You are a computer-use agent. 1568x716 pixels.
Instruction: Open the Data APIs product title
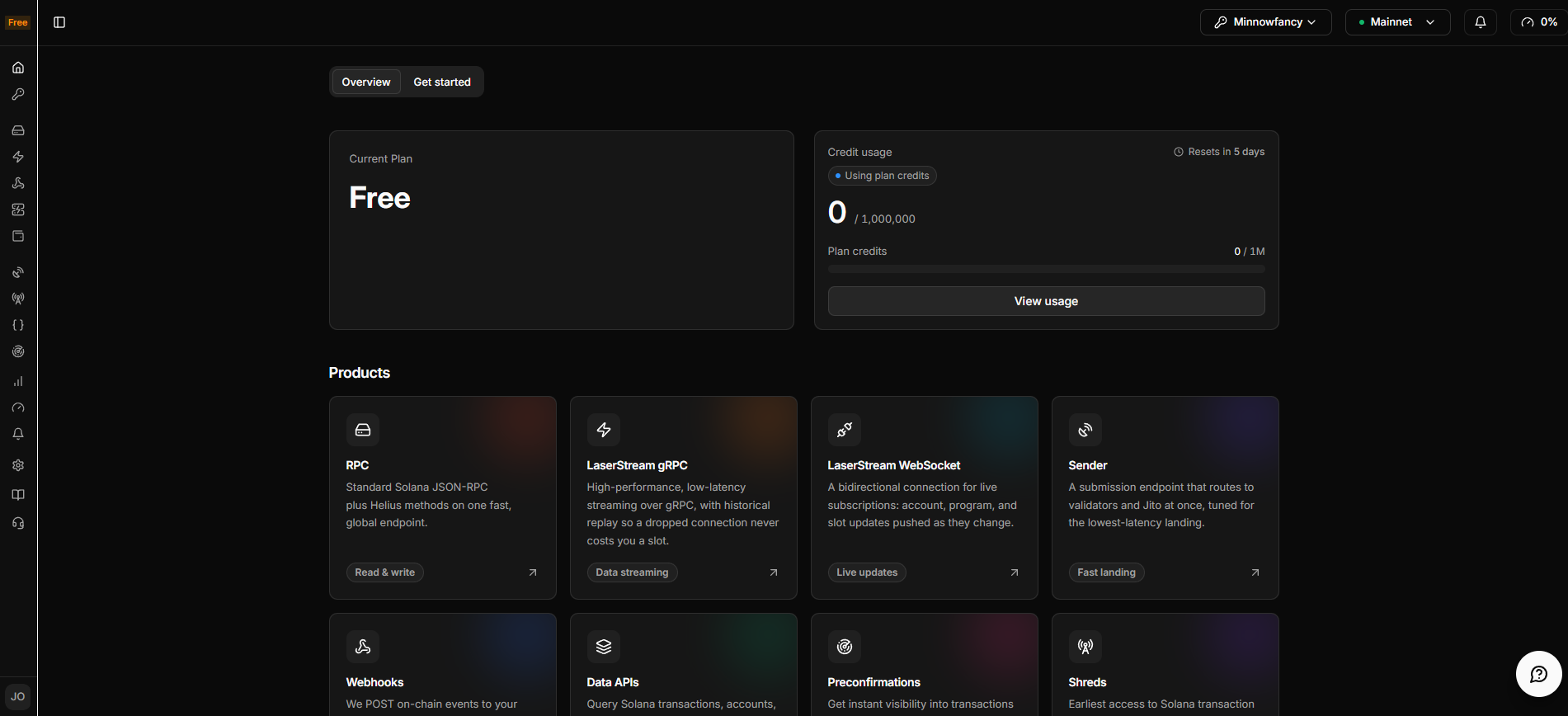pos(613,682)
